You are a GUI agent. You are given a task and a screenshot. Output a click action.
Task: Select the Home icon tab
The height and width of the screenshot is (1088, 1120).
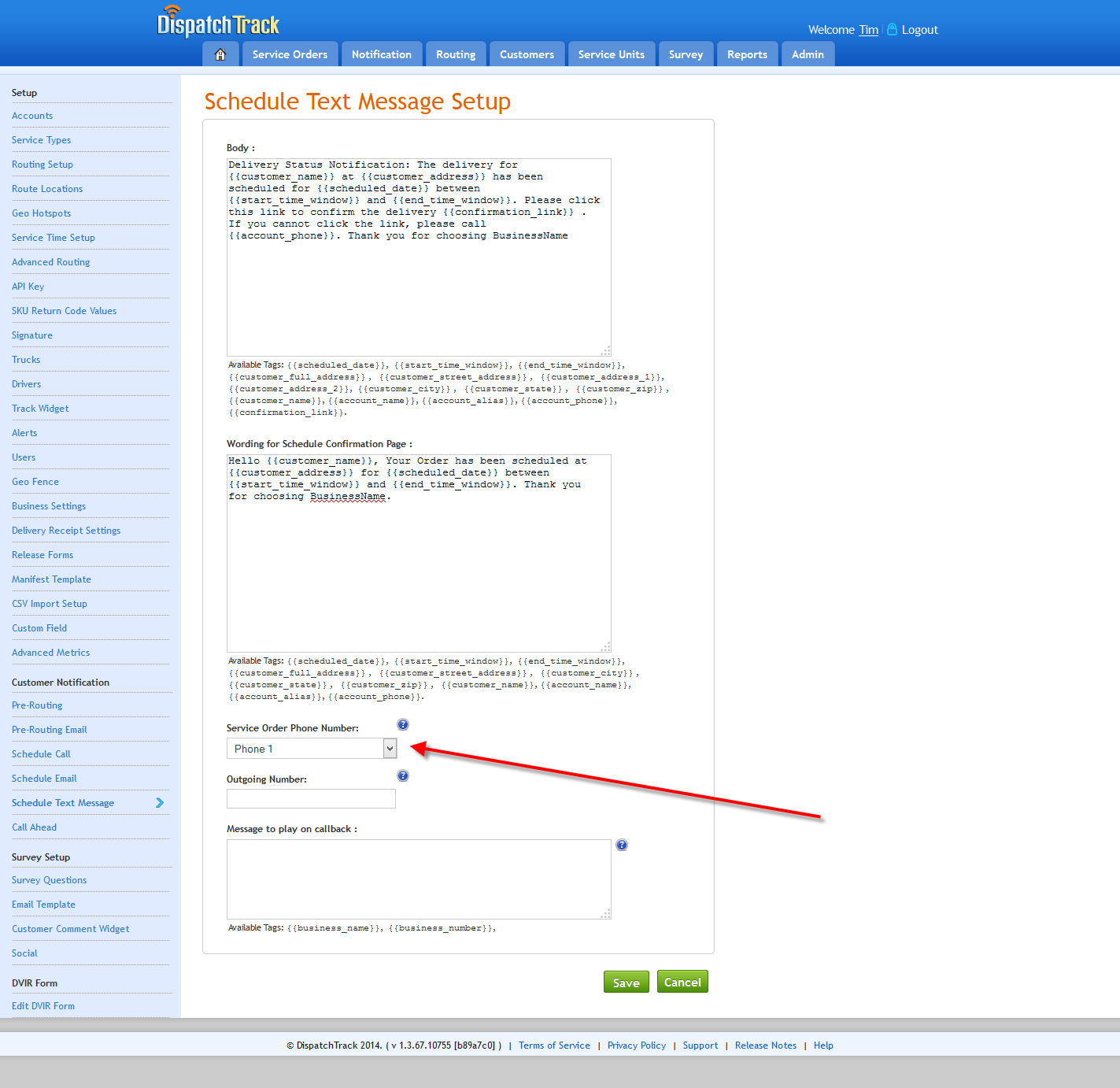click(x=220, y=54)
